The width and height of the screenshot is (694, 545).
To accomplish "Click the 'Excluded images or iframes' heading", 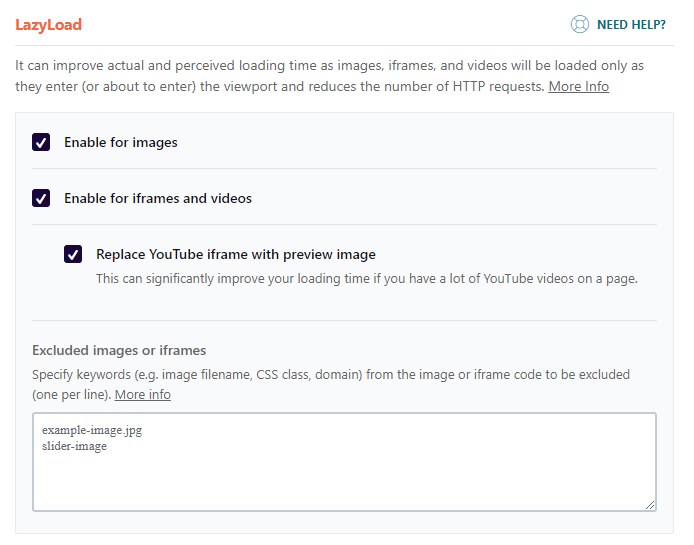I will (x=119, y=350).
